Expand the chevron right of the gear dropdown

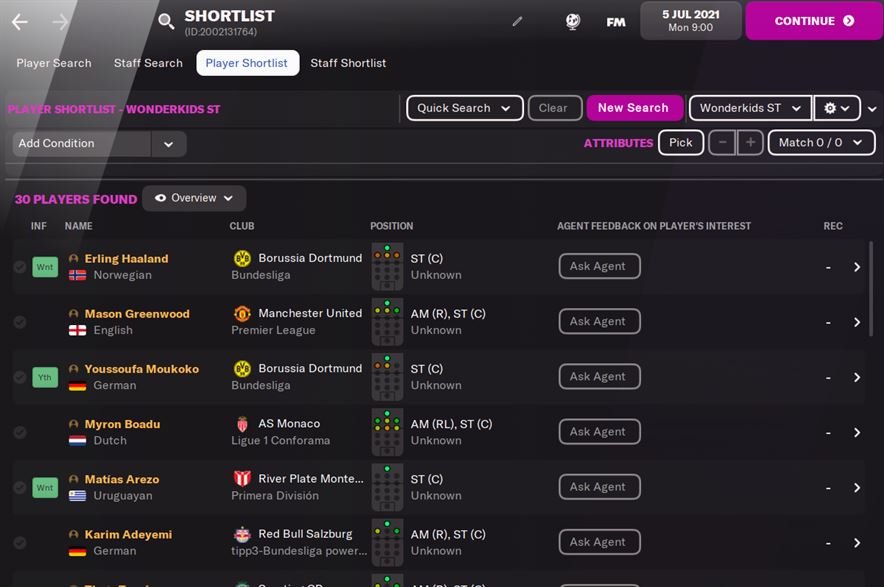tap(872, 109)
